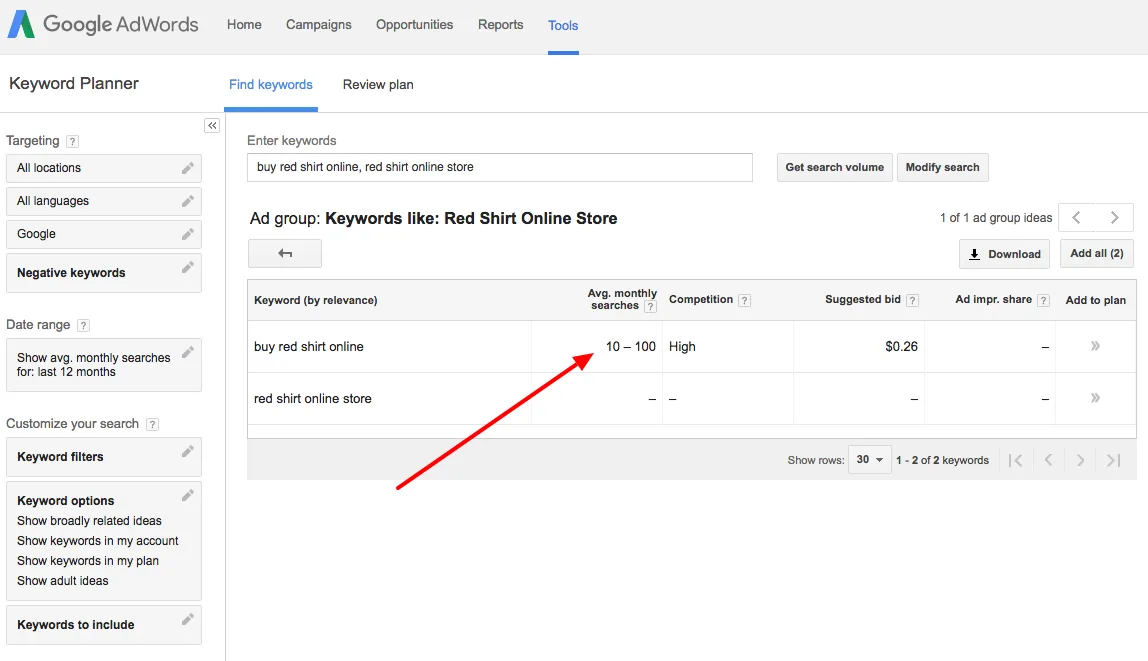This screenshot has width=1148, height=661.
Task: Click Show broadly related ideas
Action: (89, 520)
